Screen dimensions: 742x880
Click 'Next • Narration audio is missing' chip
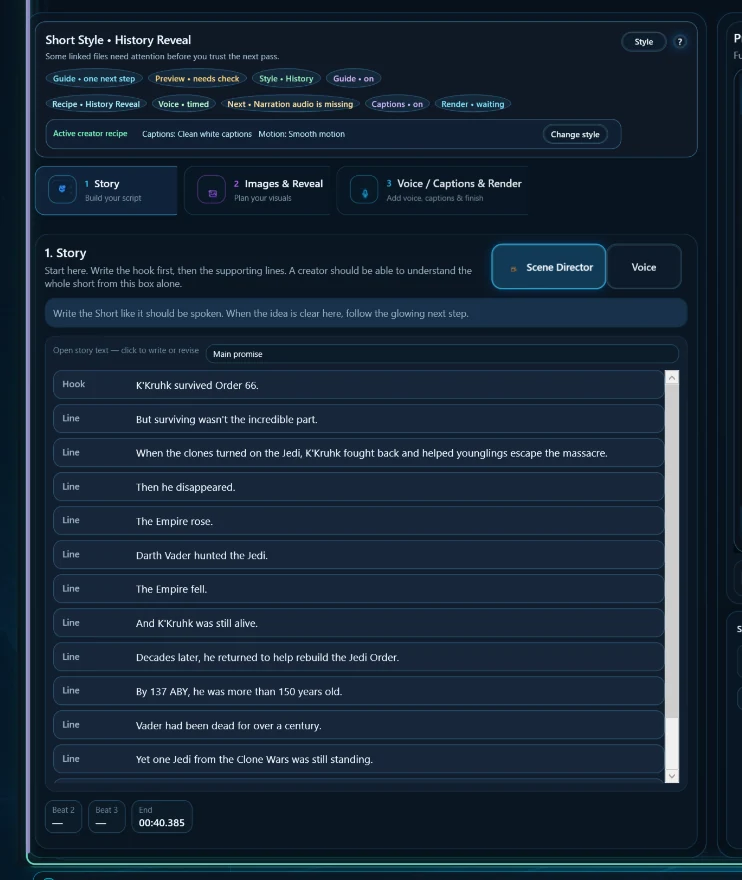(x=290, y=104)
